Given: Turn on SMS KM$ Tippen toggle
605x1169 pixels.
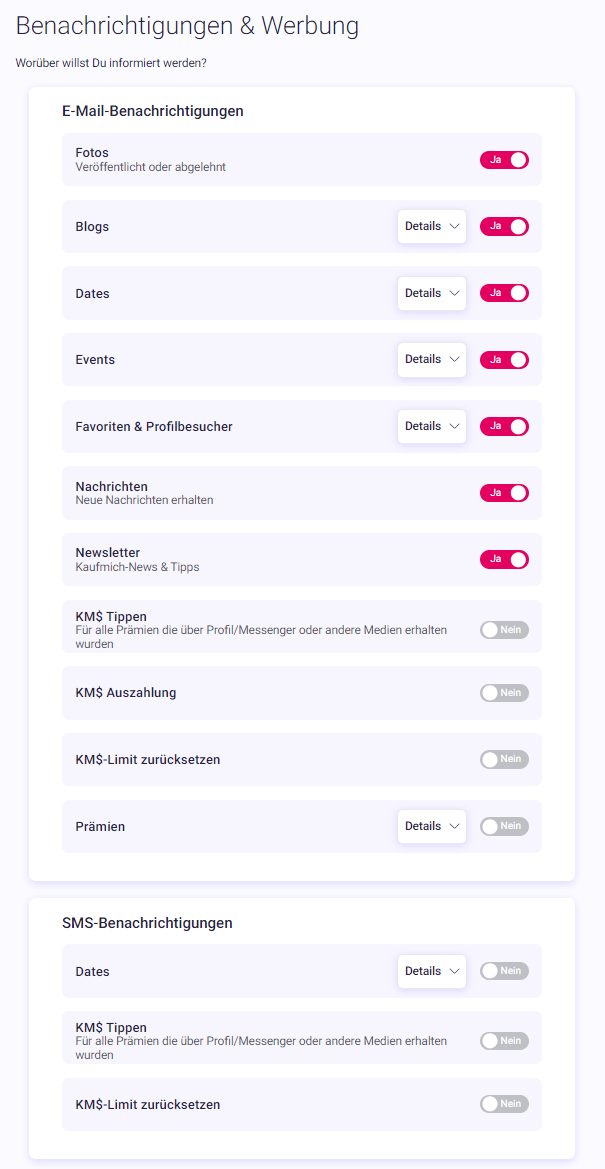Looking at the screenshot, I should click(x=504, y=1041).
